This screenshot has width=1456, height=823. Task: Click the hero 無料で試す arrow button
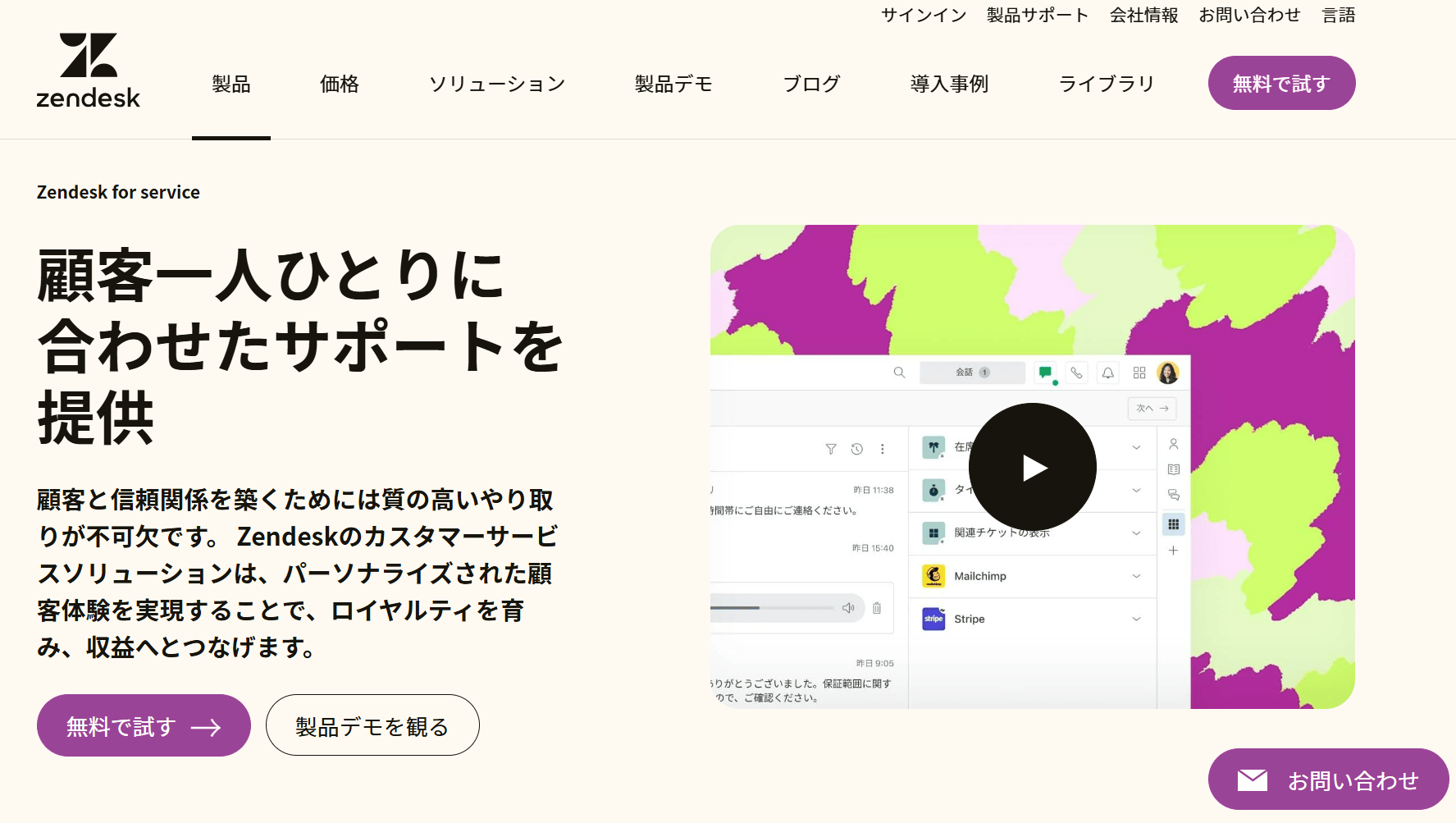click(x=144, y=725)
